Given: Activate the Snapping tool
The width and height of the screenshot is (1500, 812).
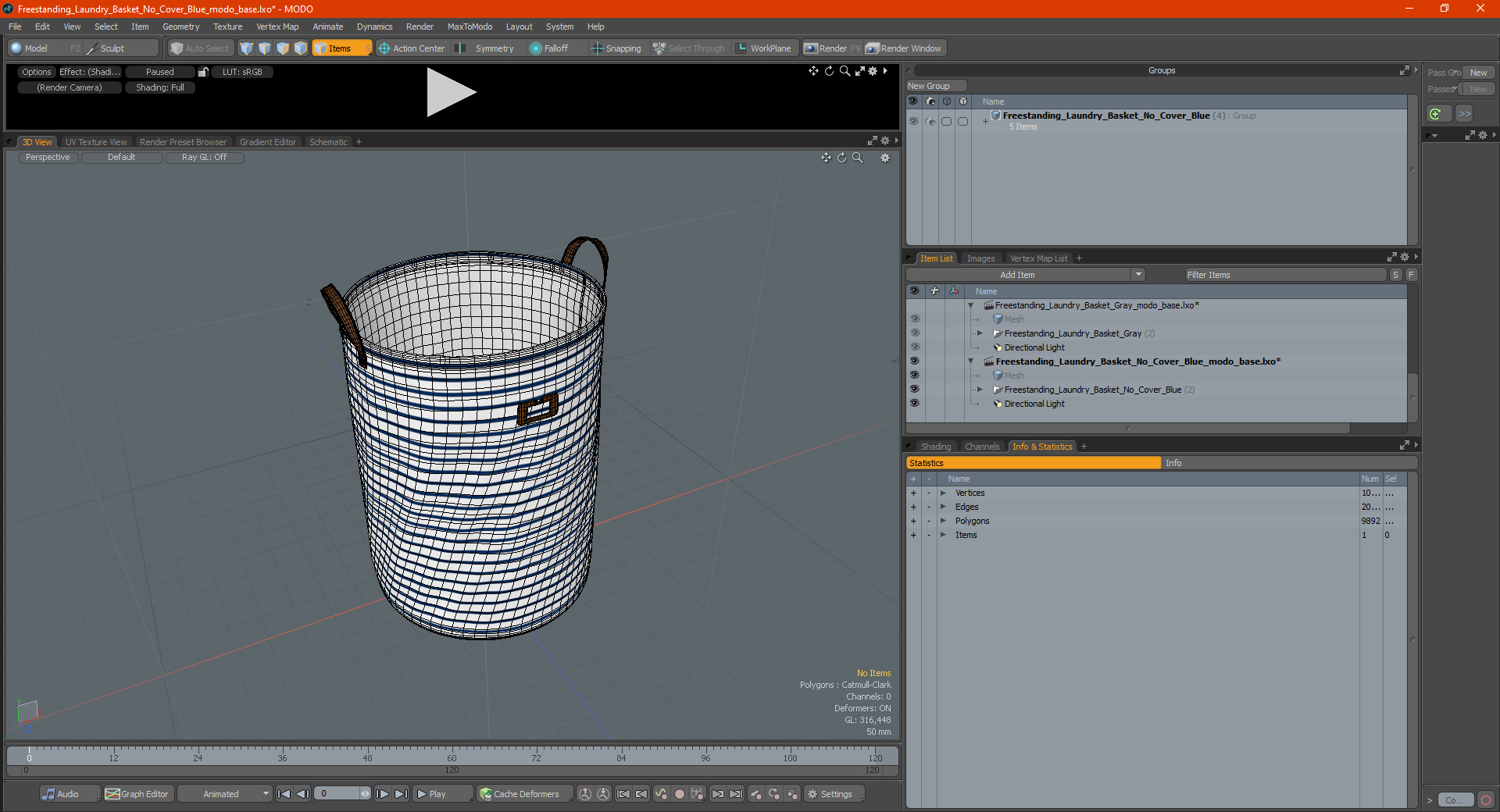Looking at the screenshot, I should (x=616, y=48).
